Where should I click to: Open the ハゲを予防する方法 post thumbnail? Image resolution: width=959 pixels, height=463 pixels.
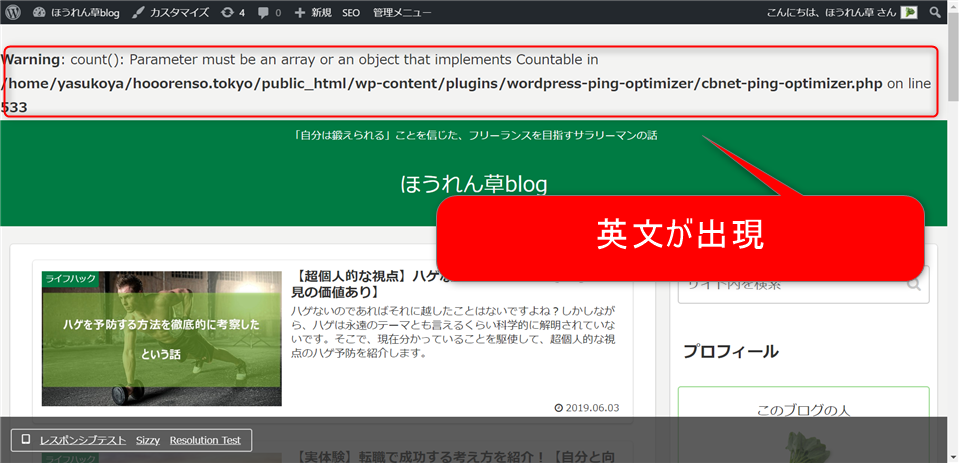161,338
